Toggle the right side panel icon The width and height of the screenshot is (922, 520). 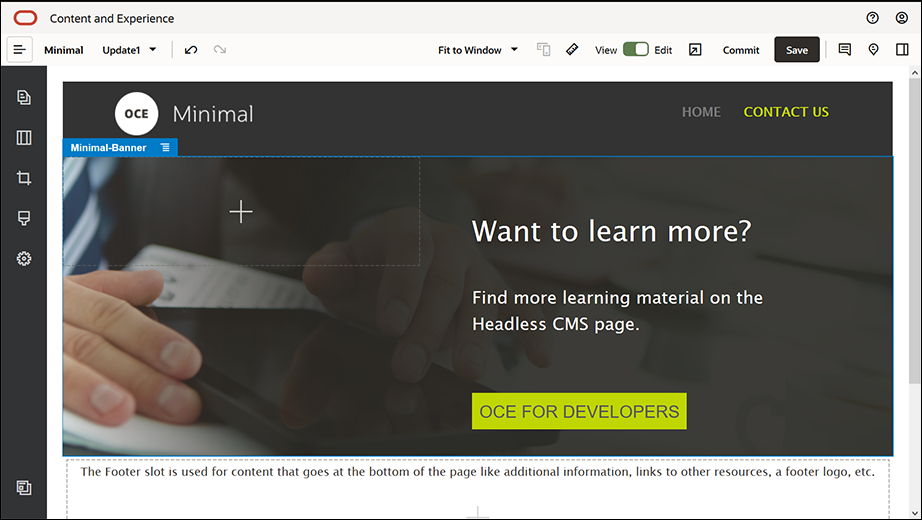902,50
